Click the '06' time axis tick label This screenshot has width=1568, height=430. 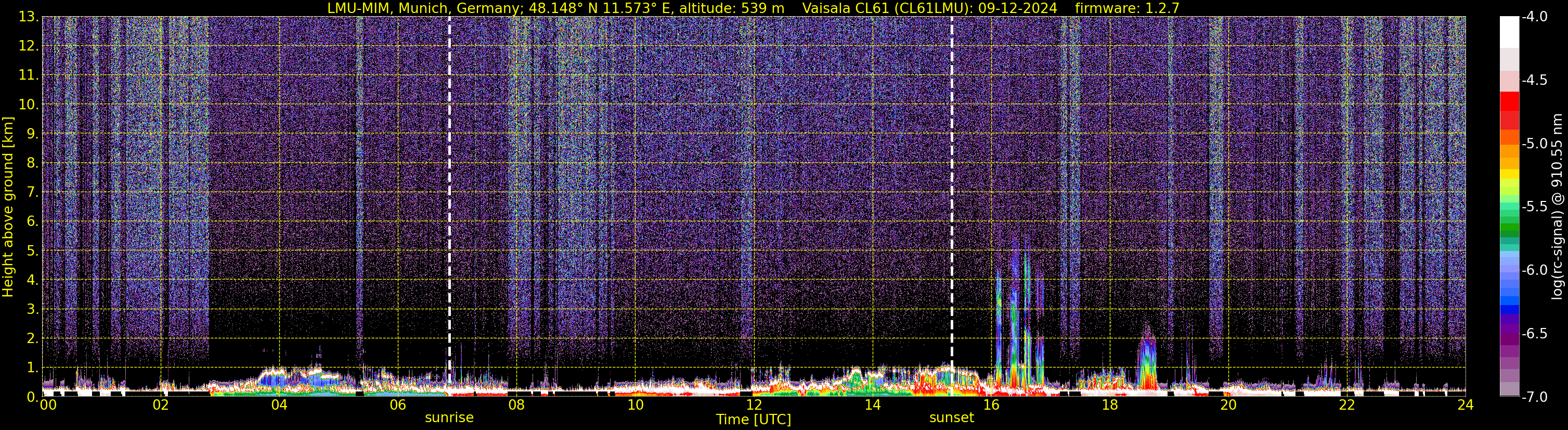(397, 406)
